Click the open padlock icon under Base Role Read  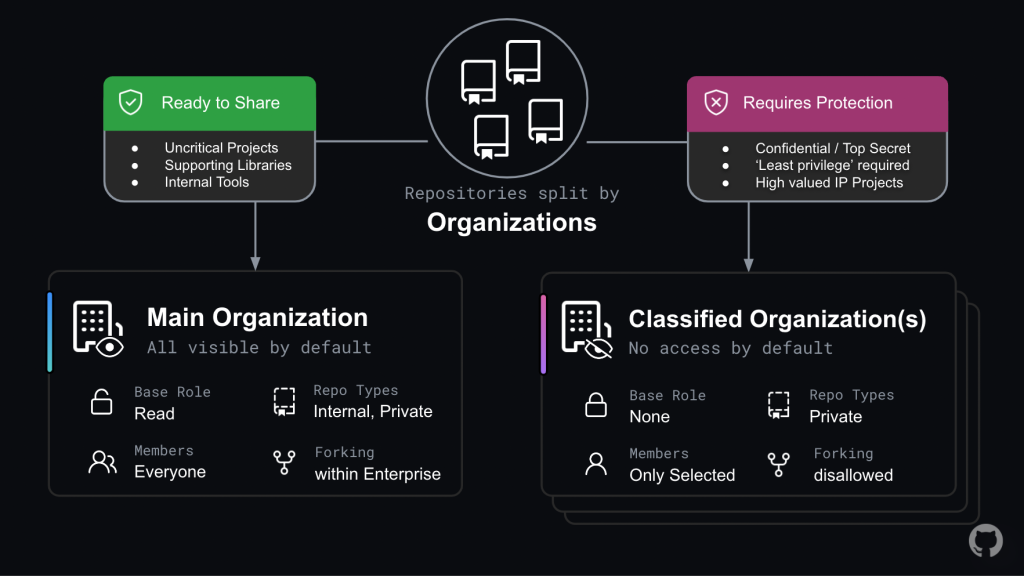pos(101,402)
